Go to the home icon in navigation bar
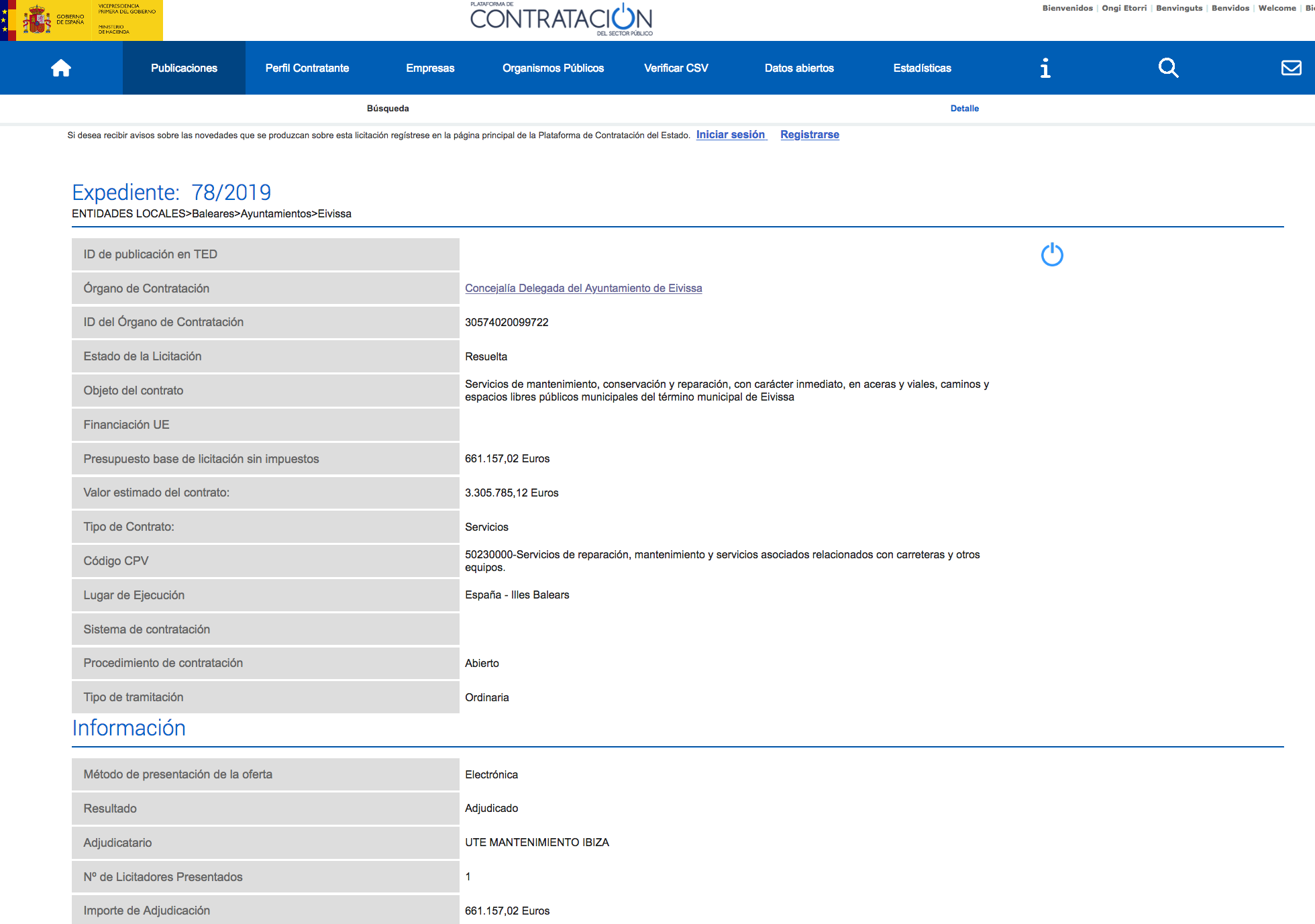The width and height of the screenshot is (1315, 924). [61, 68]
